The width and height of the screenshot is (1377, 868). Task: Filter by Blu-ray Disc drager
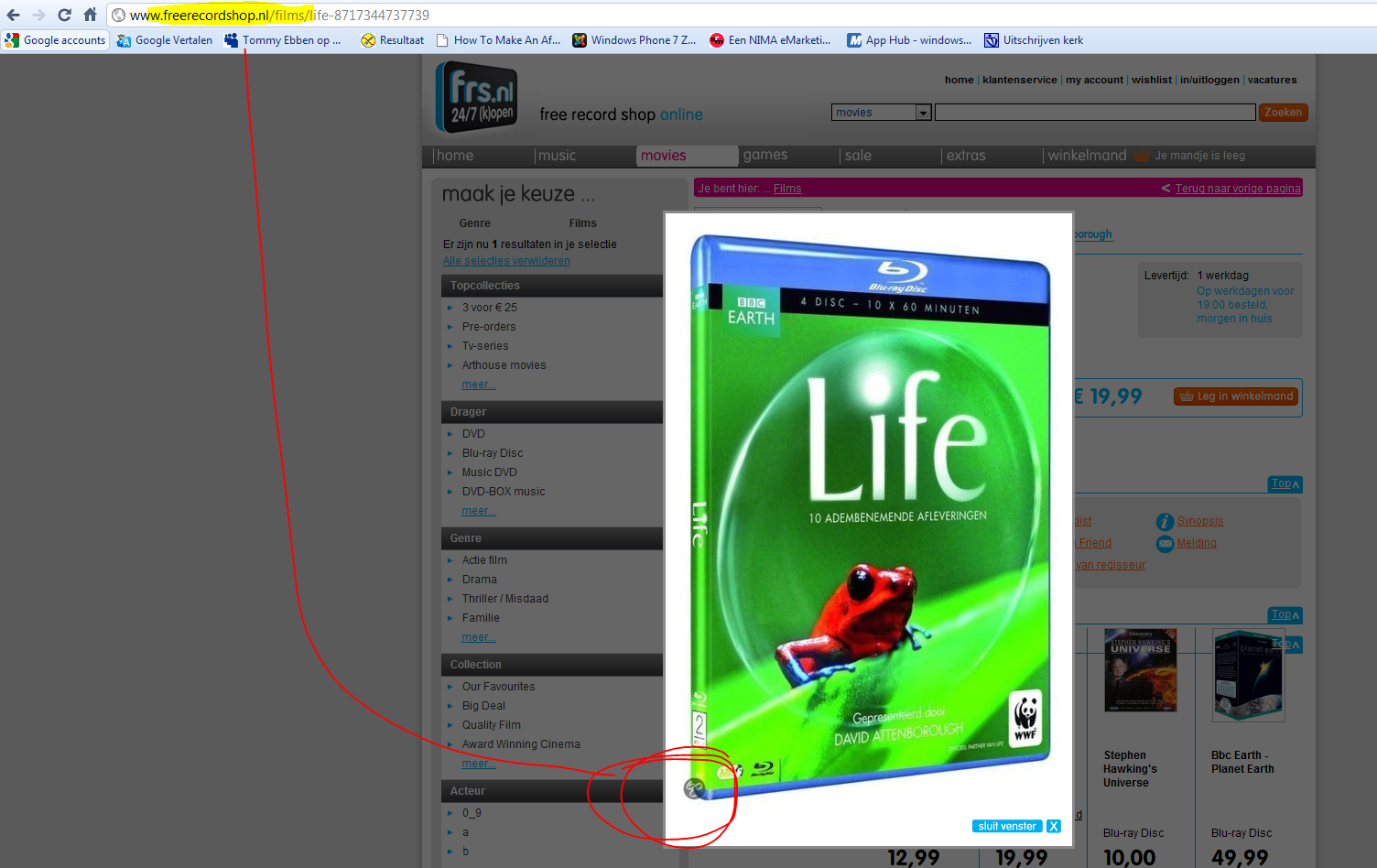coord(493,453)
